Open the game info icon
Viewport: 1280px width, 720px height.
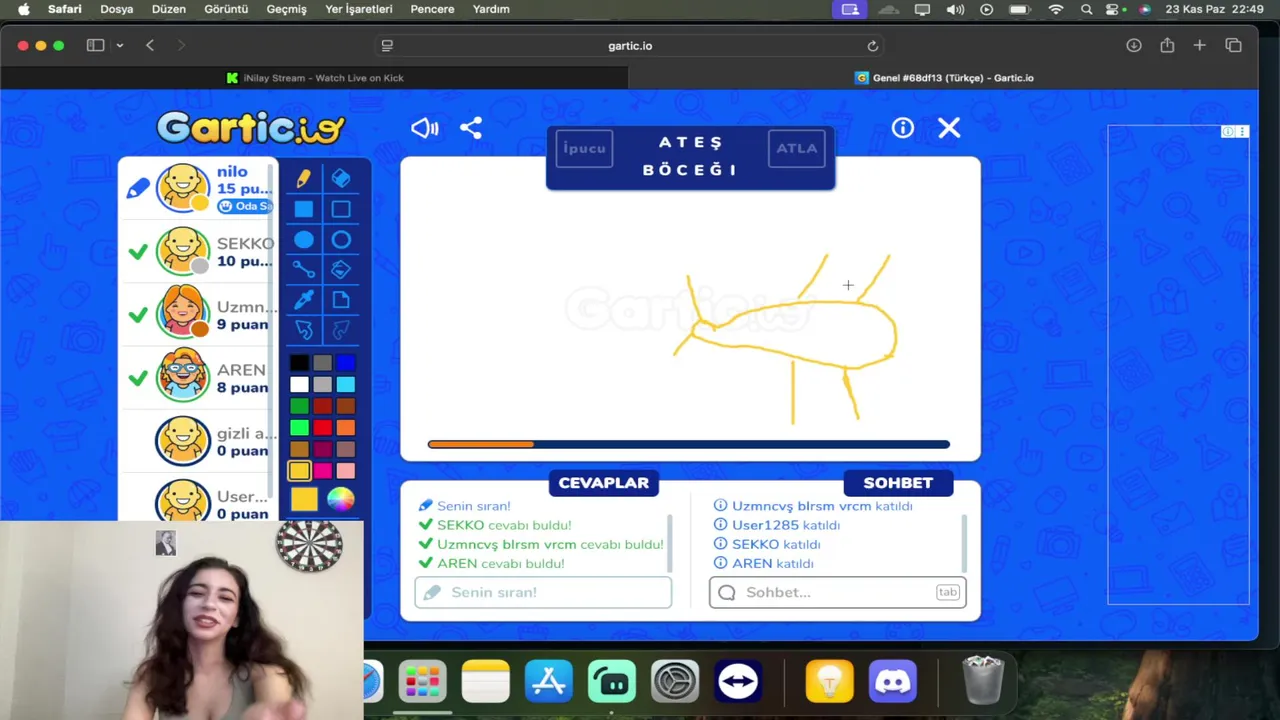pyautogui.click(x=903, y=128)
